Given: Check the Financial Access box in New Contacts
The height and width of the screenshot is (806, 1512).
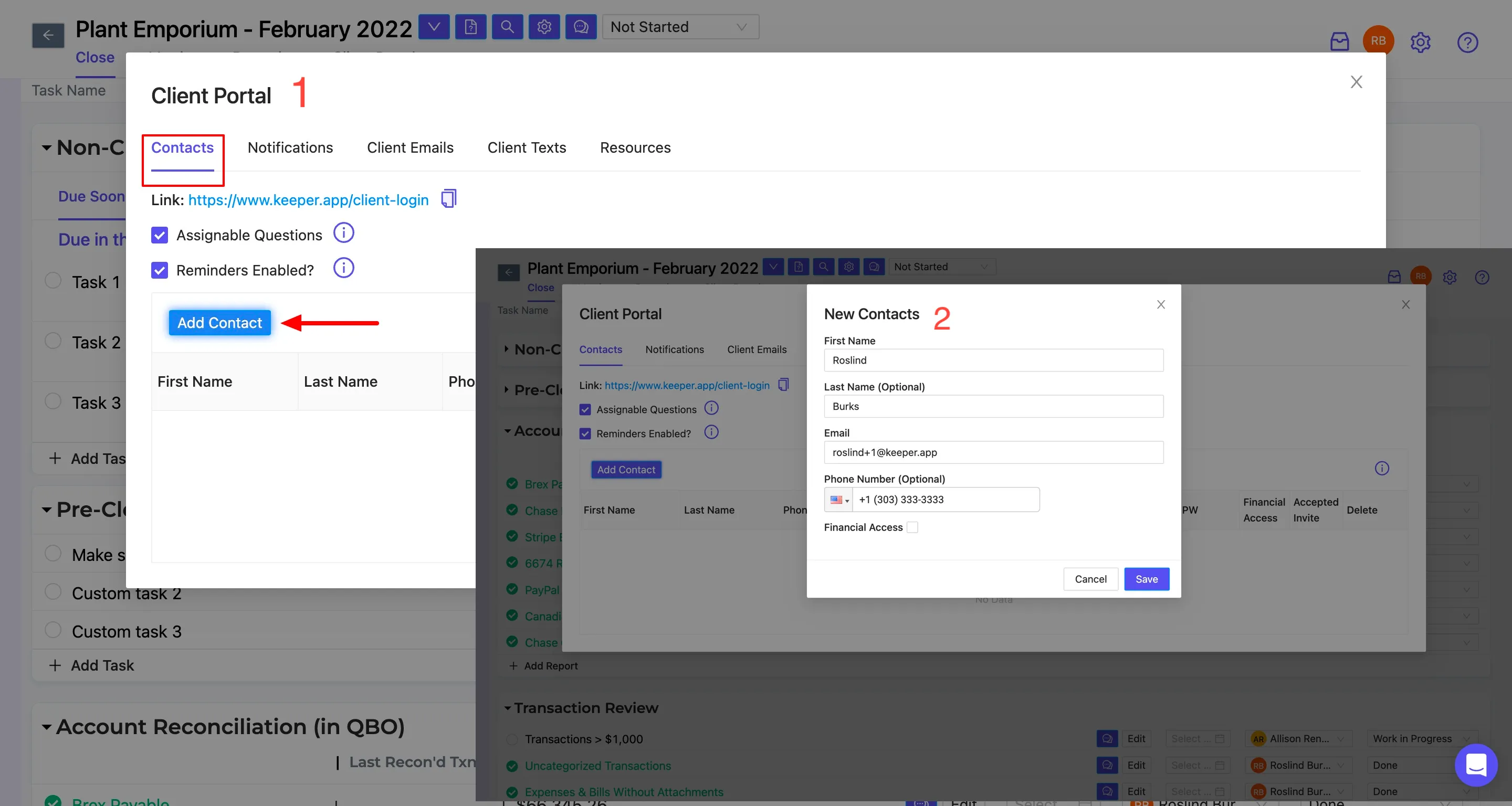Looking at the screenshot, I should click(913, 527).
